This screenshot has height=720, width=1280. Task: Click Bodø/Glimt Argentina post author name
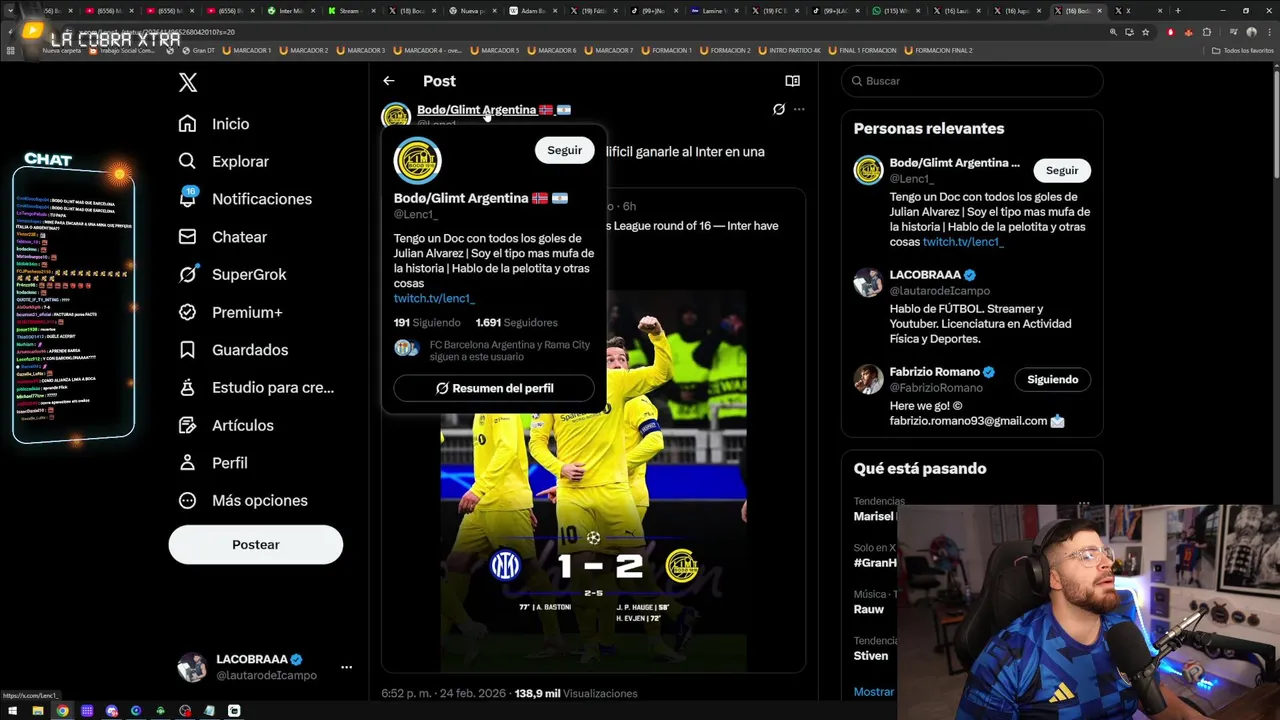(x=477, y=109)
